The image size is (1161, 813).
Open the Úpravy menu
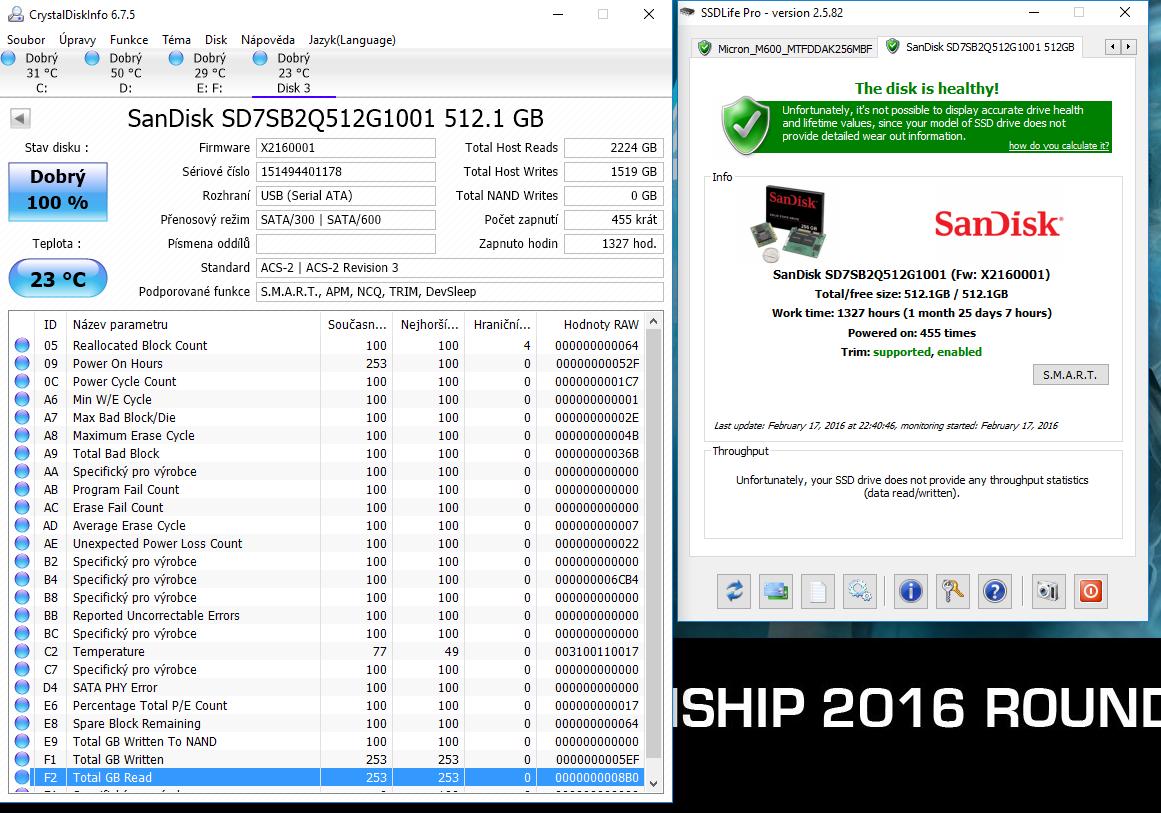click(x=78, y=40)
